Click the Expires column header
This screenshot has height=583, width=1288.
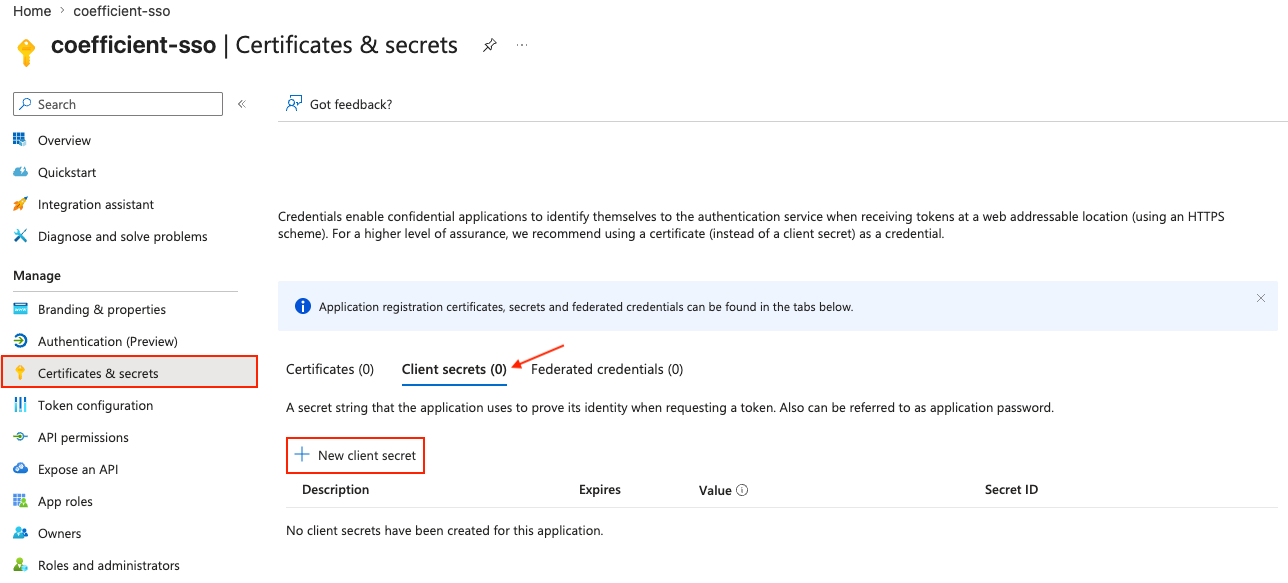[600, 490]
